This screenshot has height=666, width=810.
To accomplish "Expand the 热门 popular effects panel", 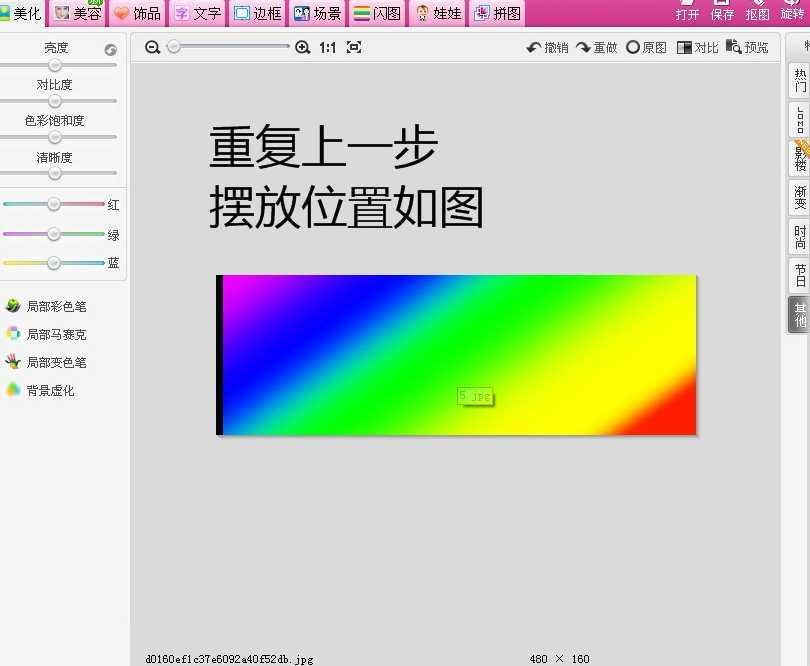I will (797, 80).
